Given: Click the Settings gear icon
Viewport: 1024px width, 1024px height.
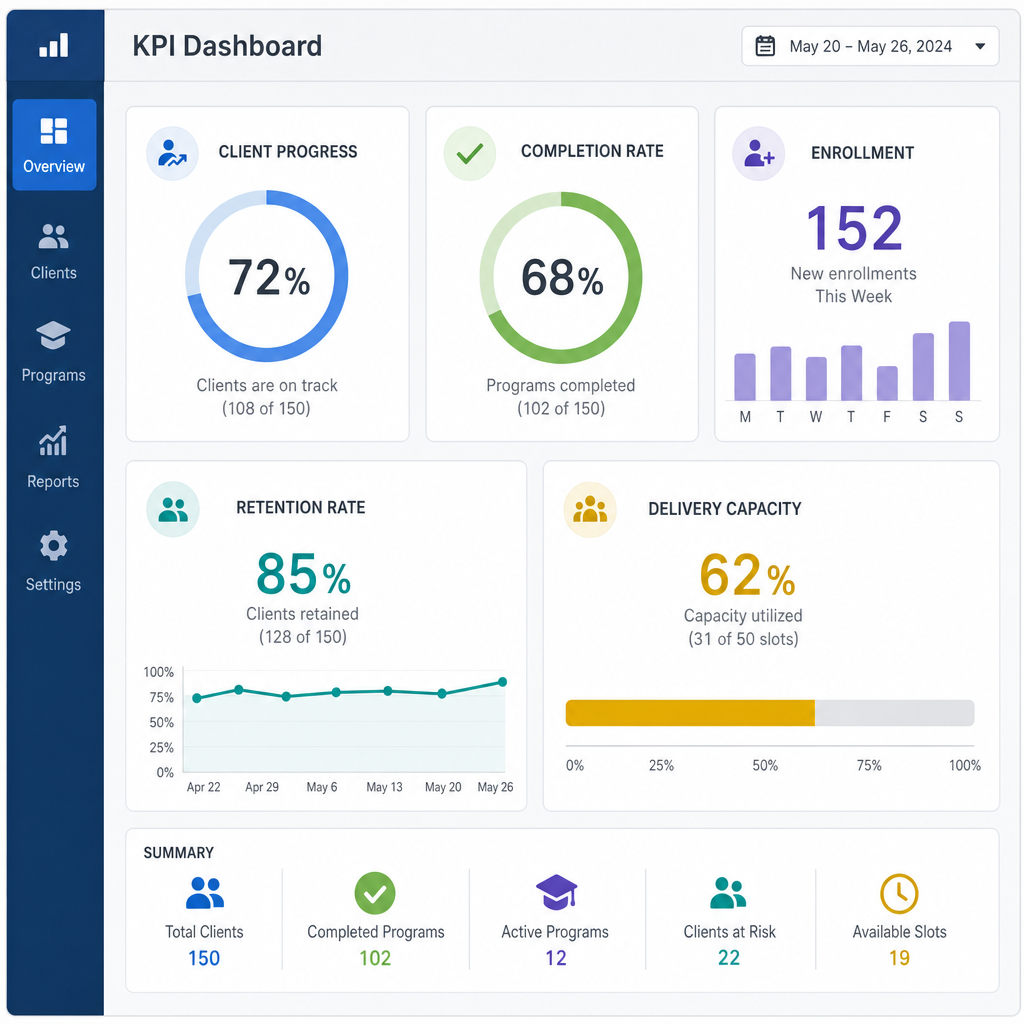Looking at the screenshot, I should pyautogui.click(x=54, y=545).
